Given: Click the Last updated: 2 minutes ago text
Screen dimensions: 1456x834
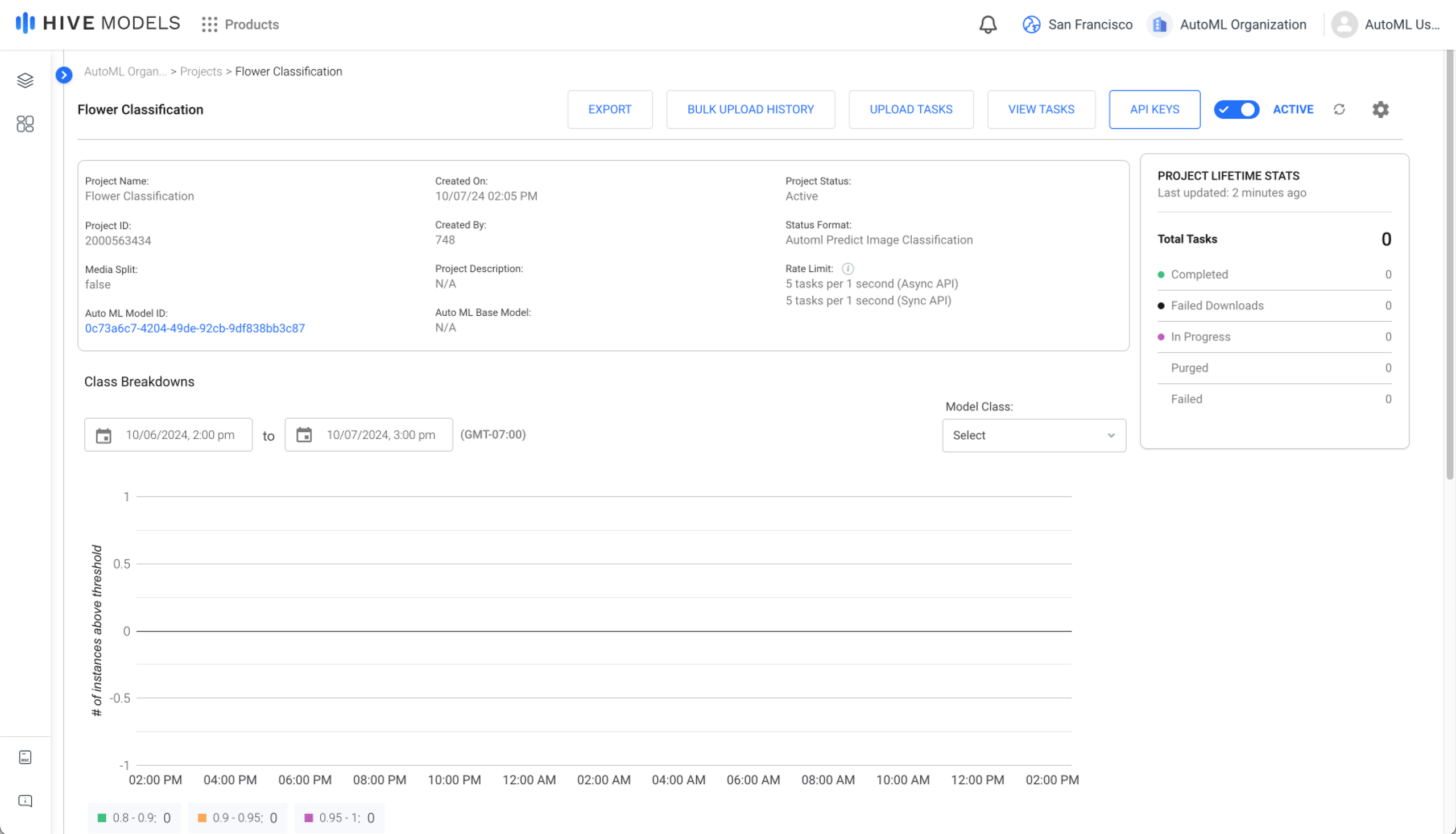Looking at the screenshot, I should click(x=1231, y=193).
